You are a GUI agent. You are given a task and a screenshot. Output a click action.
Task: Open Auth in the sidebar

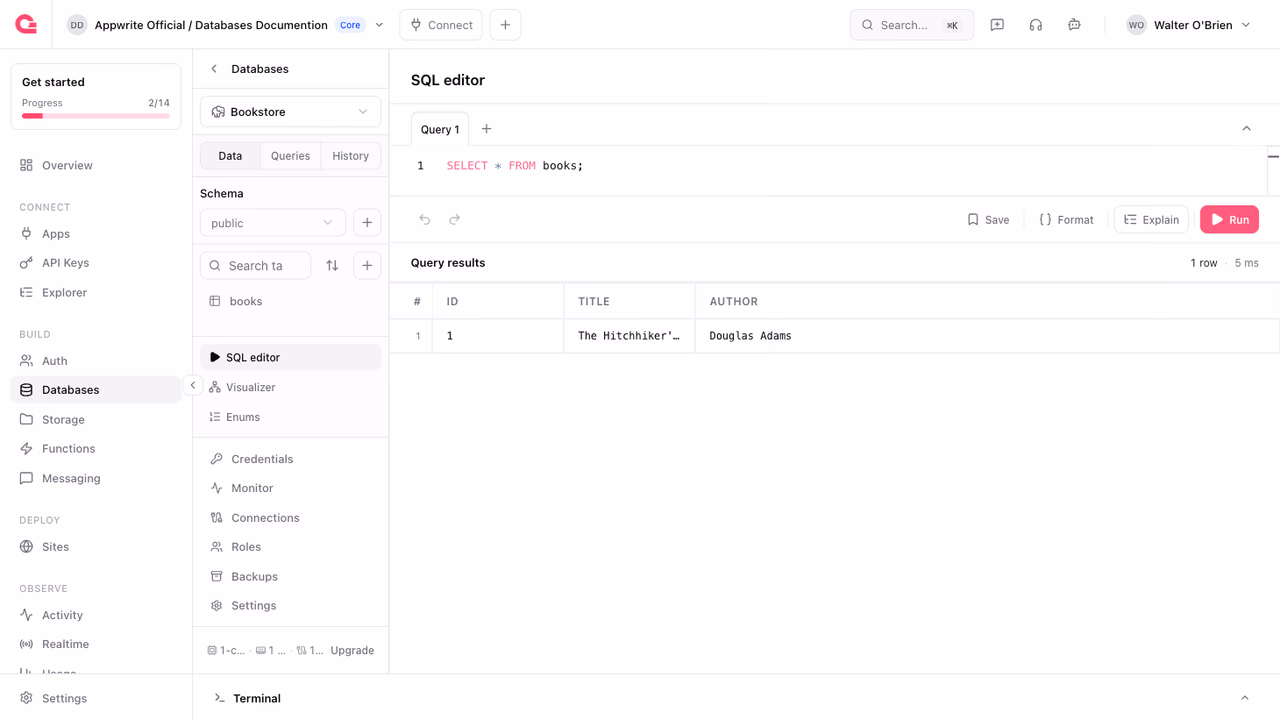(x=96, y=361)
